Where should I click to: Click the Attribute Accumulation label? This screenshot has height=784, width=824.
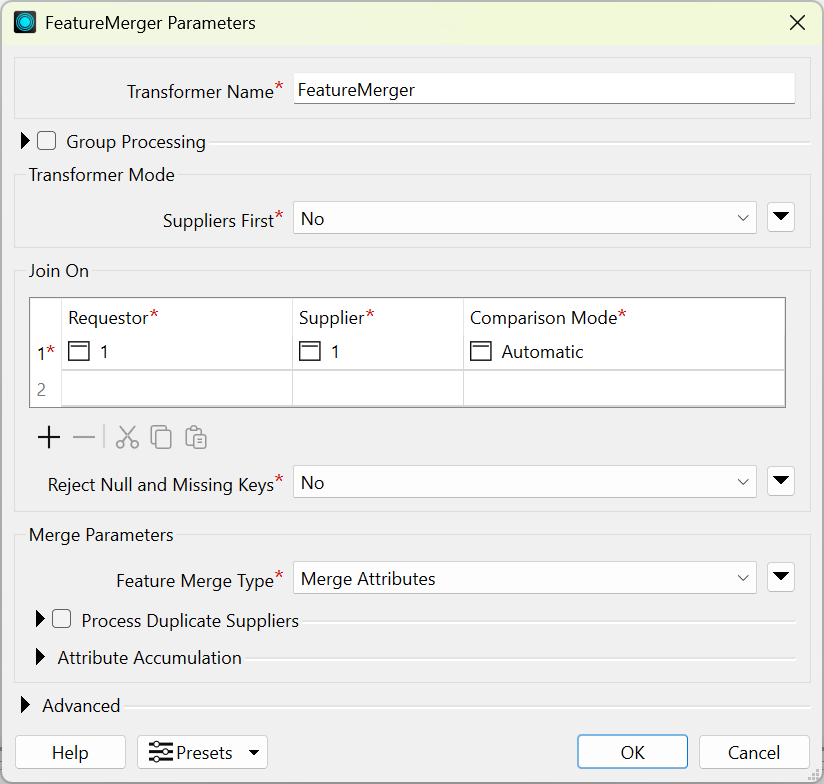pyautogui.click(x=149, y=657)
